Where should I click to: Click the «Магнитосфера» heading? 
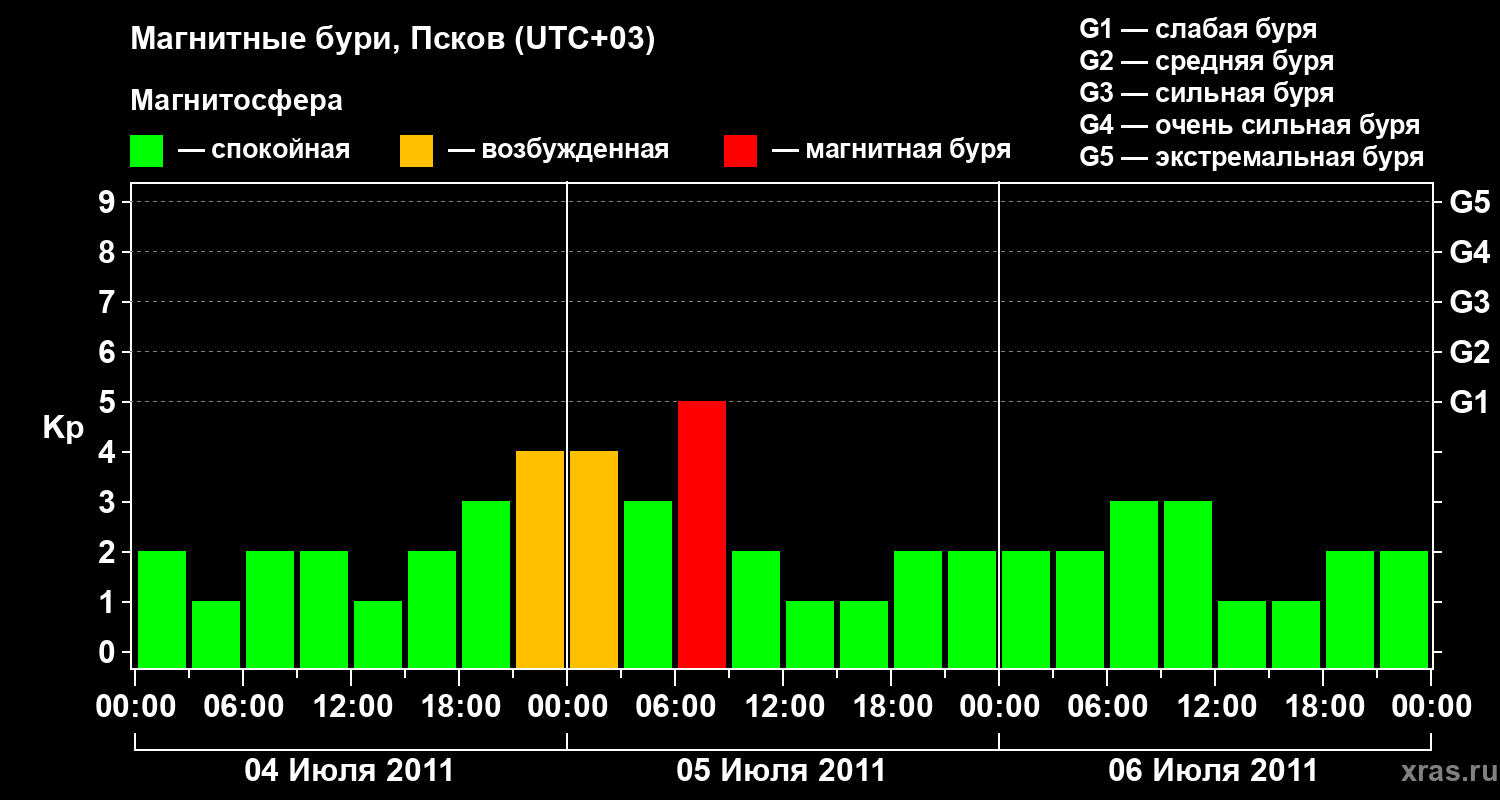click(x=237, y=101)
